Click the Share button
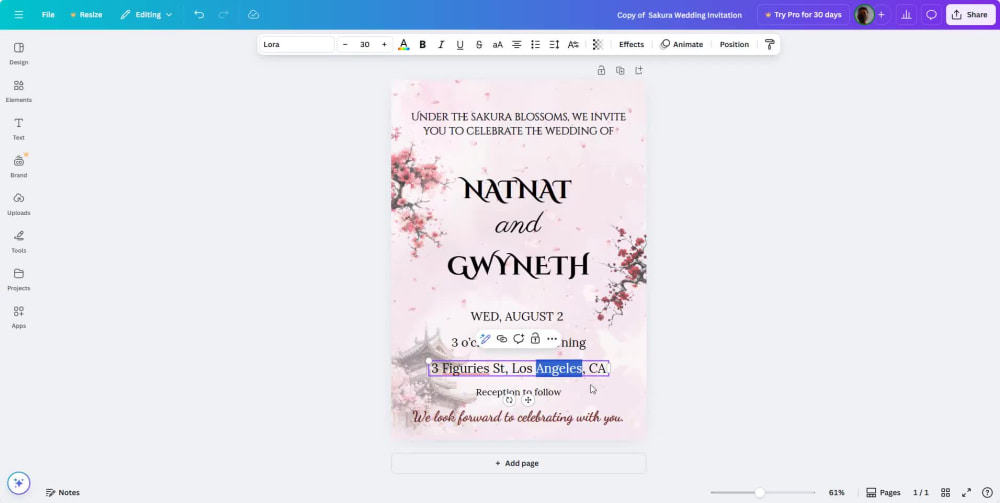The image size is (1000, 503). point(971,15)
